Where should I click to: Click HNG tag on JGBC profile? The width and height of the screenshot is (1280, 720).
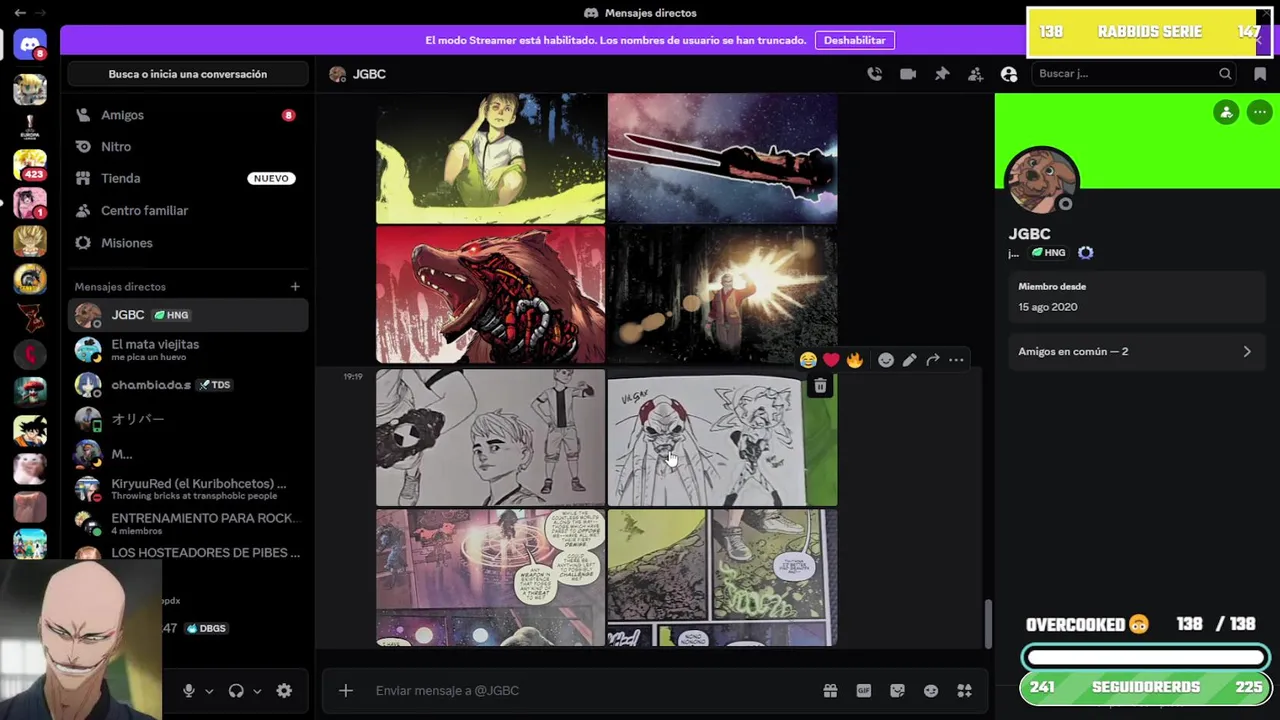point(1049,253)
